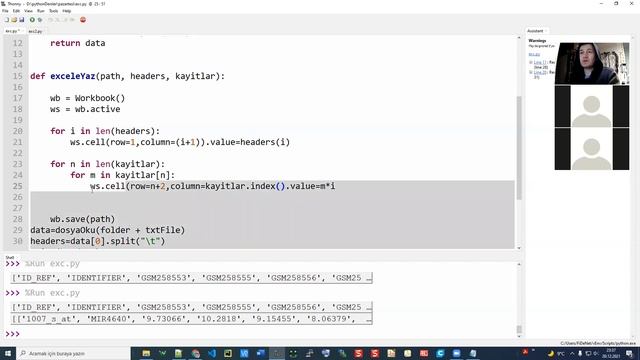Click 'return data' on line 12
Viewport: 640px width, 360px height.
tap(78, 43)
